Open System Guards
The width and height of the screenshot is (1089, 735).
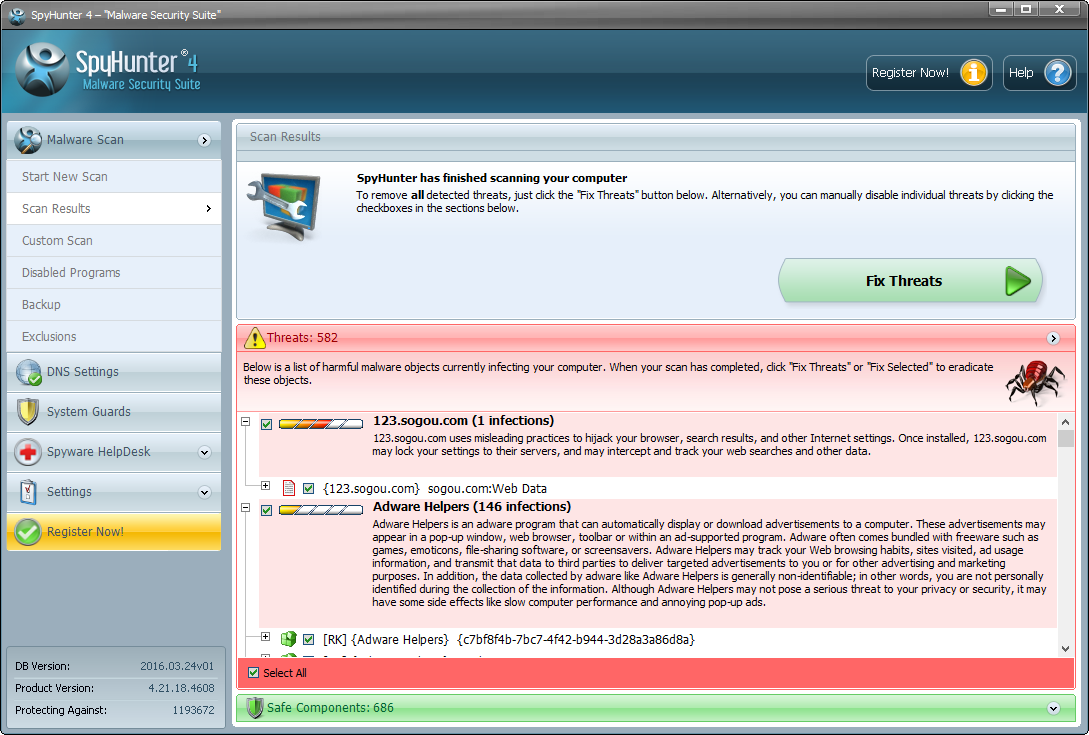coord(114,411)
